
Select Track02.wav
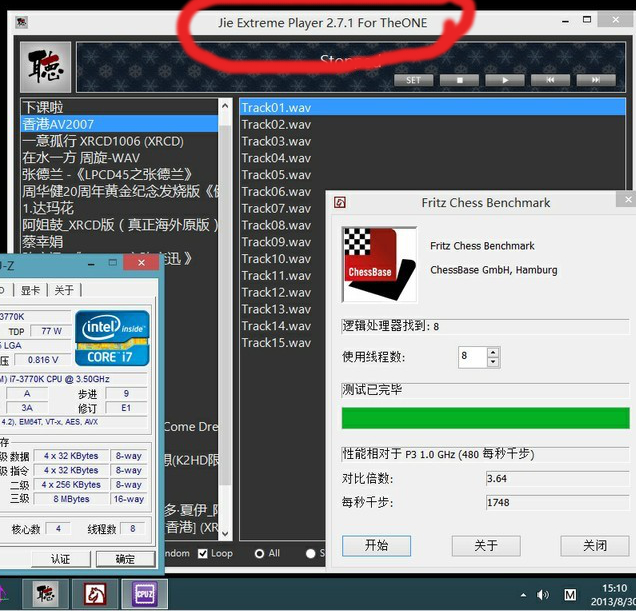coord(432,125)
